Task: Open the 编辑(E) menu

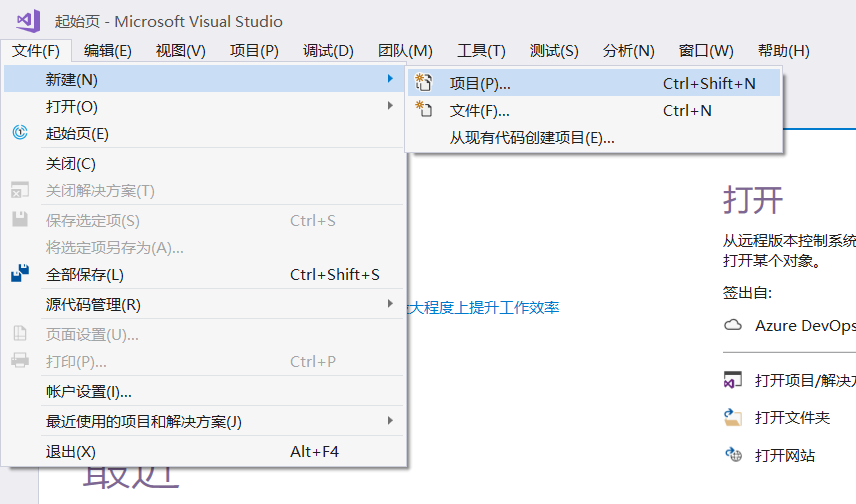Action: pyautogui.click(x=108, y=50)
